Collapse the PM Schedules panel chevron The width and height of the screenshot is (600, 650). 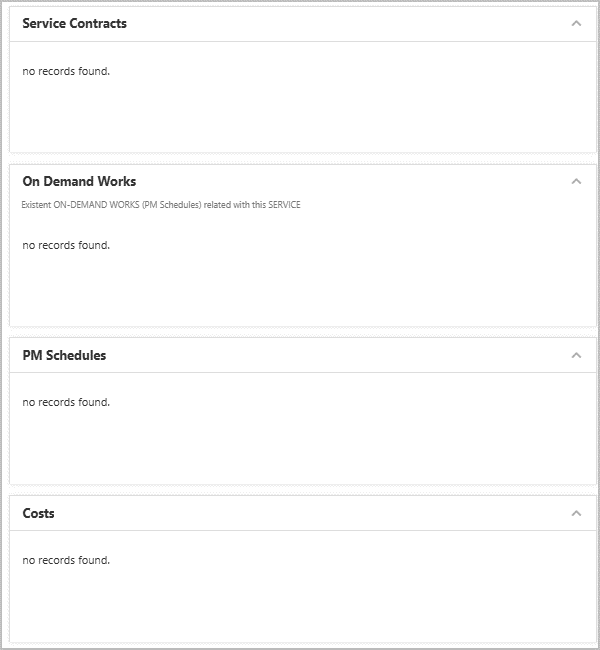pyautogui.click(x=576, y=356)
